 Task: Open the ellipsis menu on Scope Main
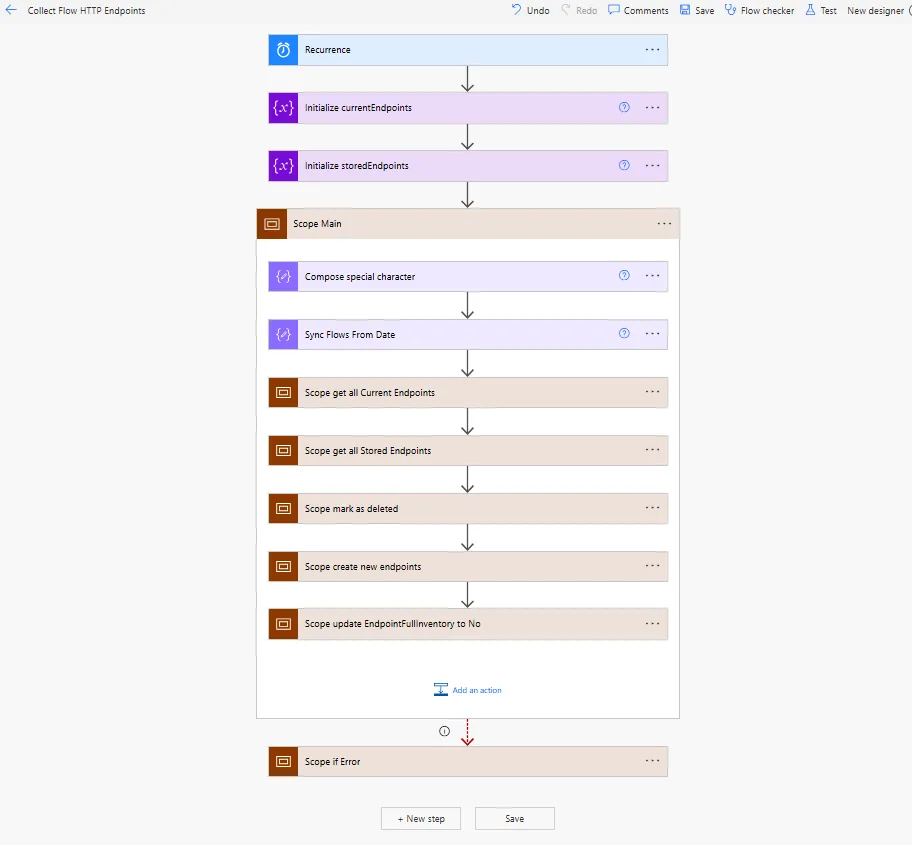pos(664,223)
